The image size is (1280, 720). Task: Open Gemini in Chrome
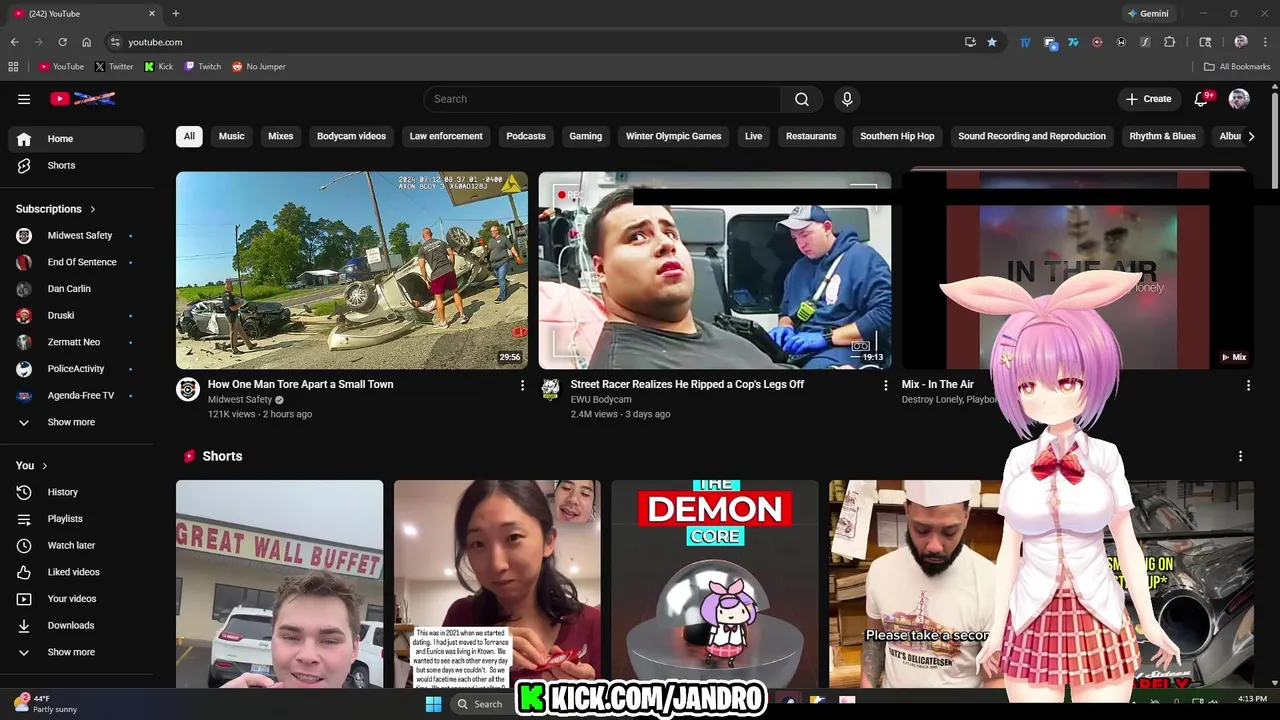pos(1148,13)
